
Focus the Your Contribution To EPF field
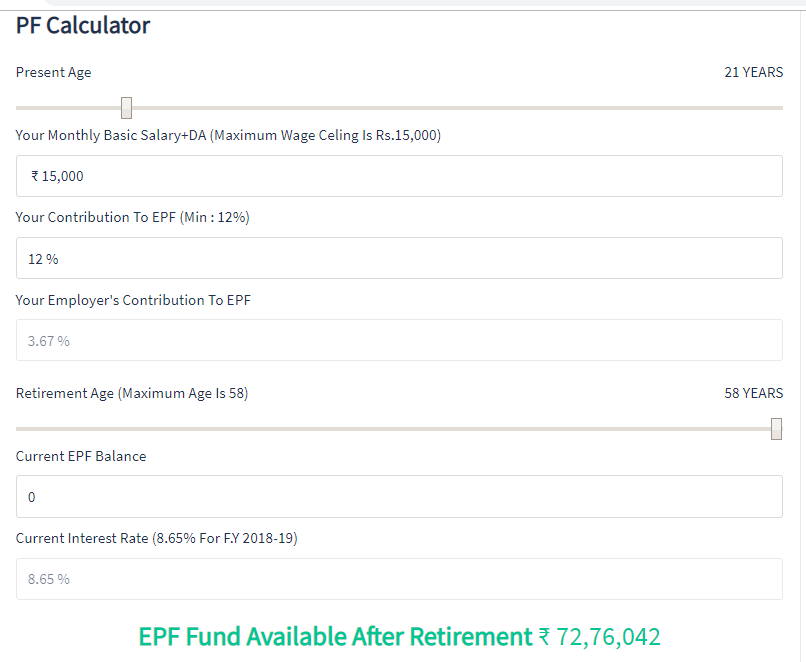(399, 259)
